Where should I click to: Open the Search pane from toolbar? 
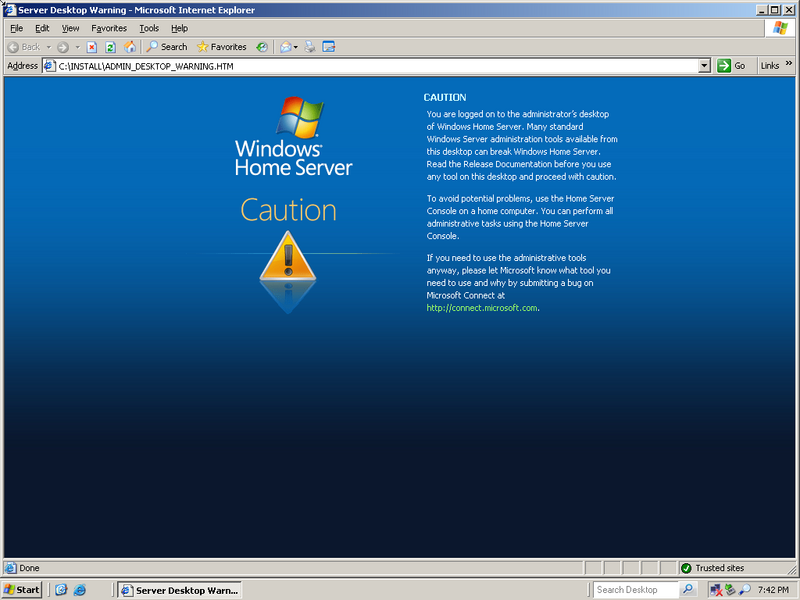(x=167, y=47)
